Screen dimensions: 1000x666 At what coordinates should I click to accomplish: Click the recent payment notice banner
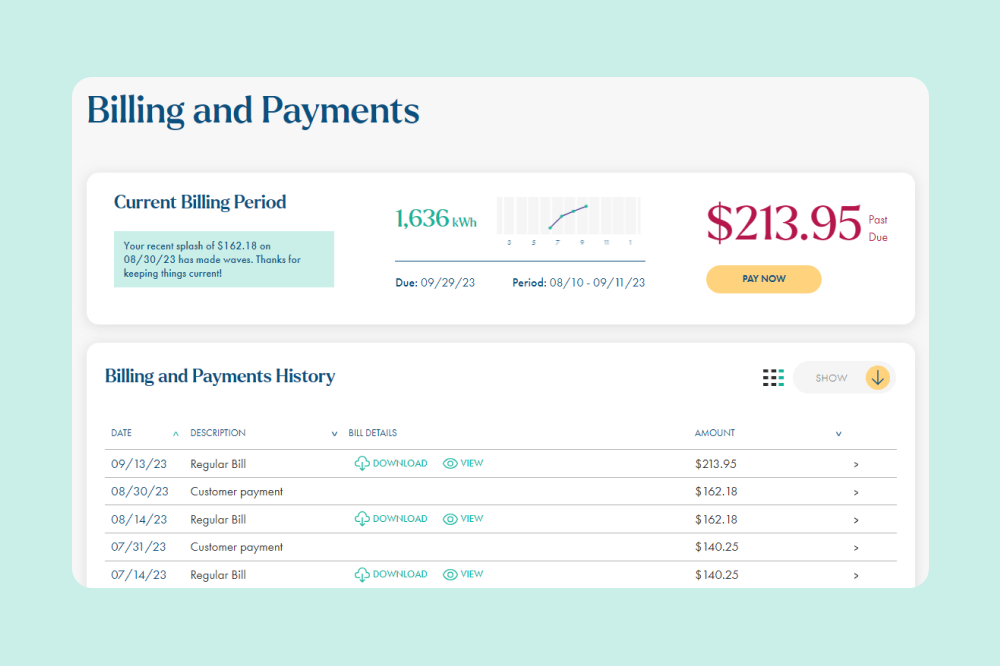[224, 259]
